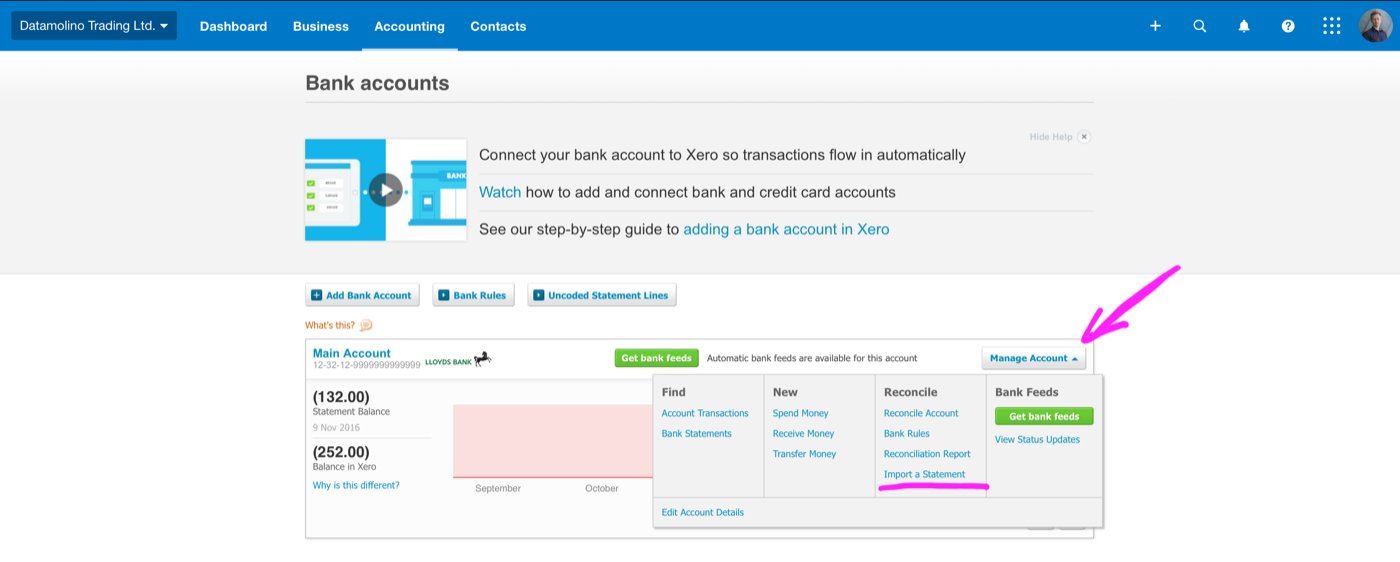1400x562 pixels.
Task: Open Uncoded Statement Lines
Action: click(602, 295)
